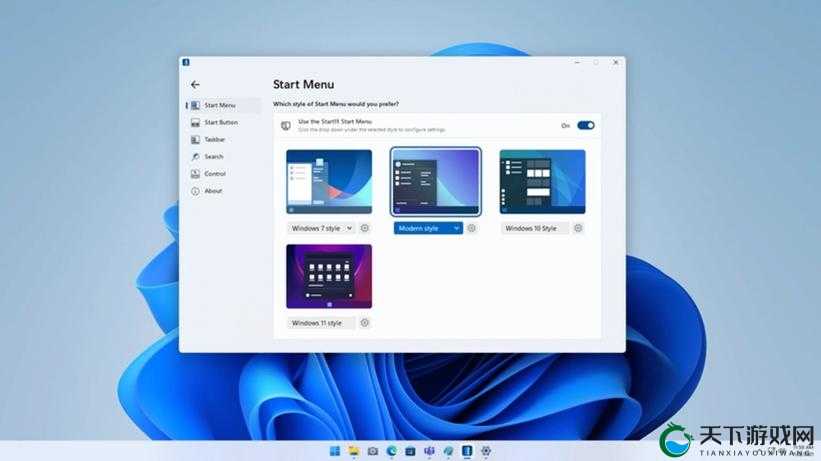Select the Windows 11 style label button

[321, 323]
